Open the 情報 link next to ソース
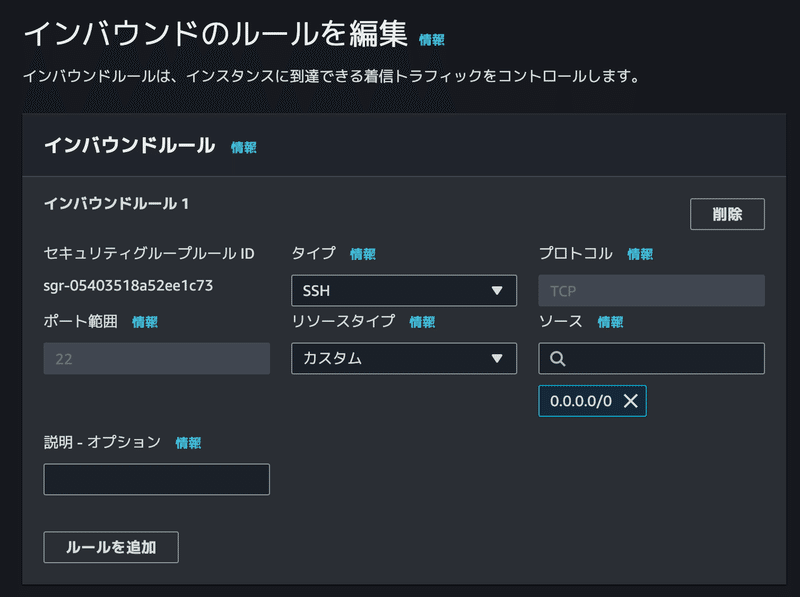Image resolution: width=800 pixels, height=597 pixels. click(x=610, y=321)
